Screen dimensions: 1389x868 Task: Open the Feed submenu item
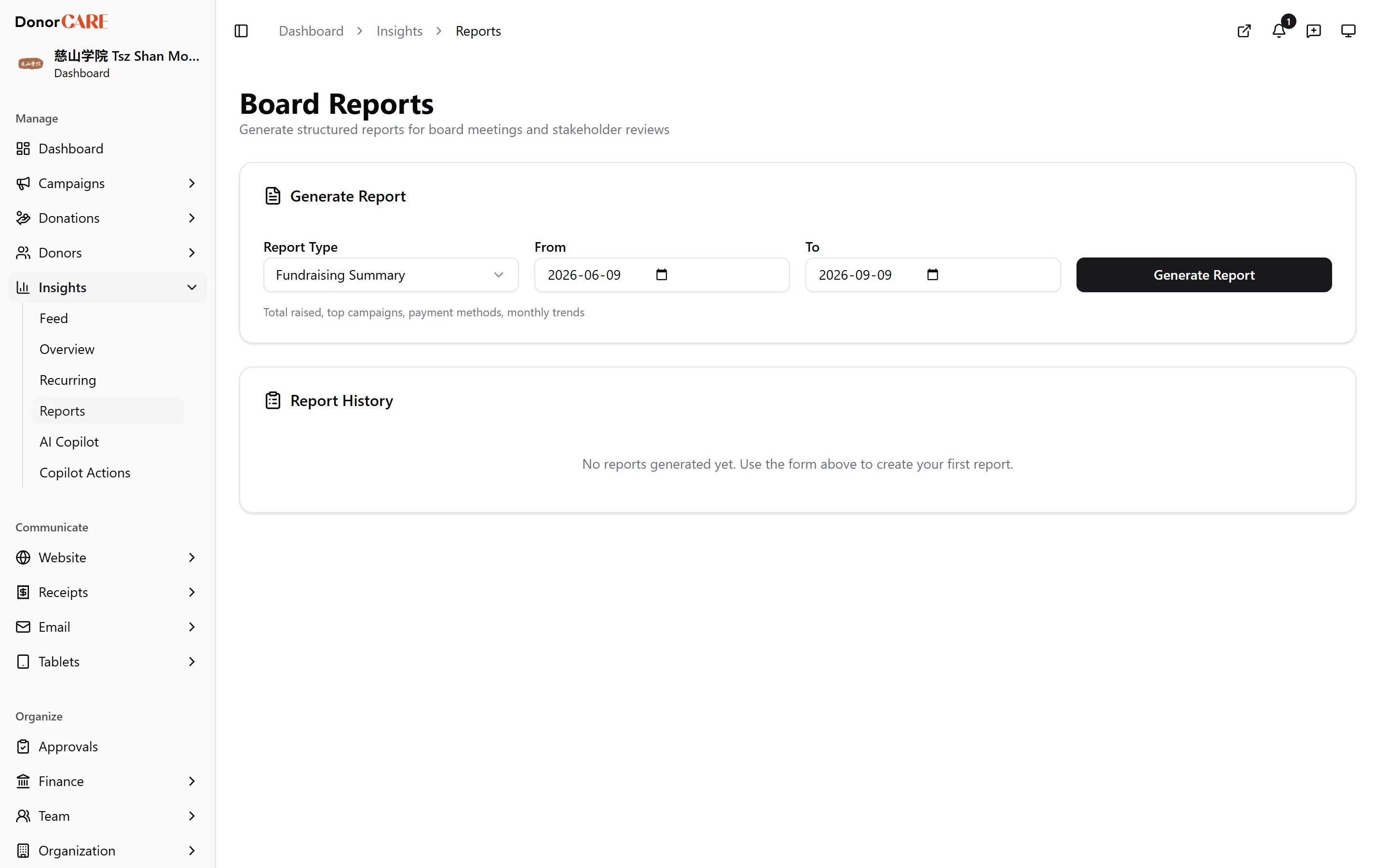pyautogui.click(x=108, y=319)
